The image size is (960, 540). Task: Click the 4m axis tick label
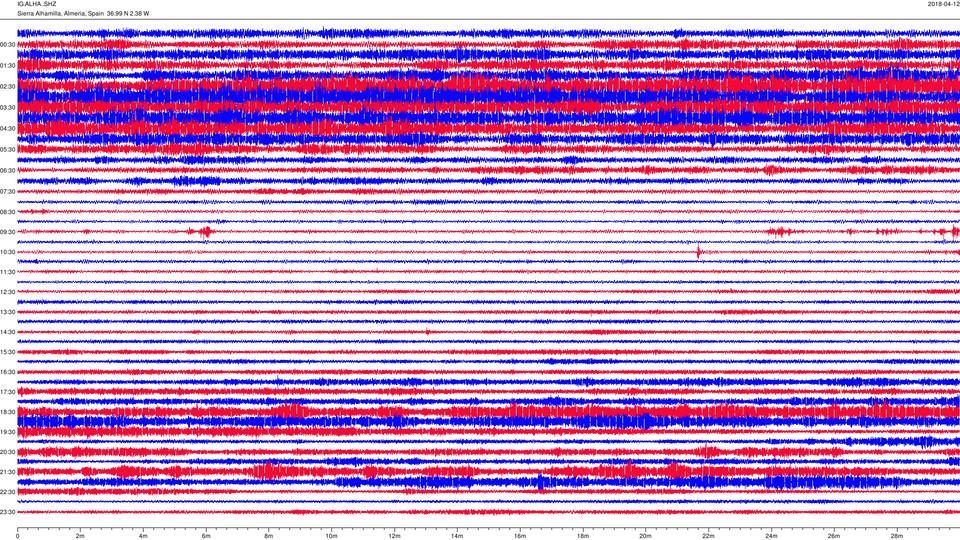(x=143, y=536)
